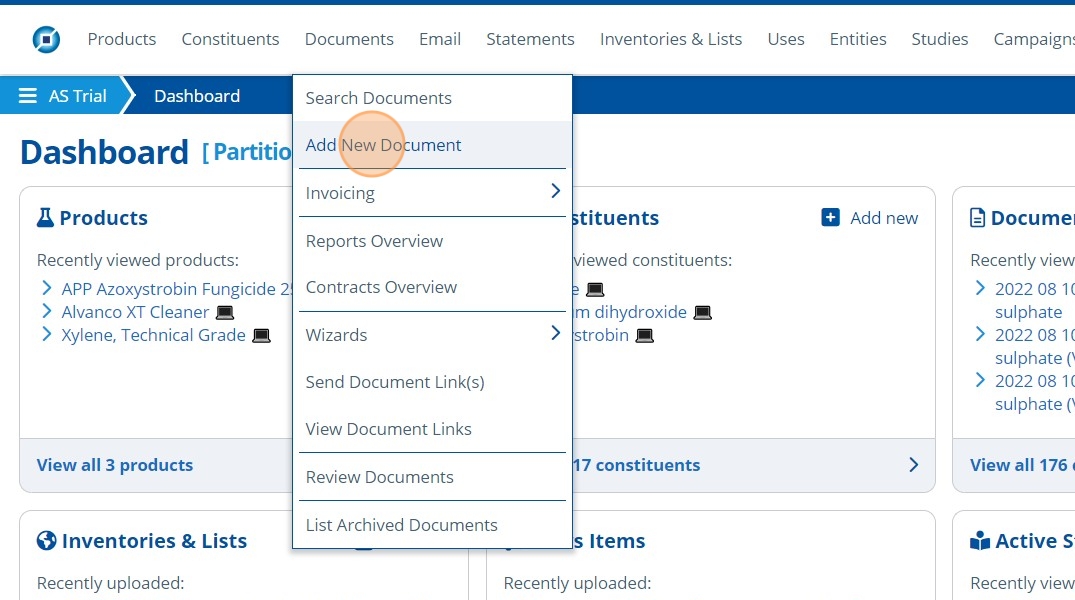Open the Uses menu

pos(786,39)
